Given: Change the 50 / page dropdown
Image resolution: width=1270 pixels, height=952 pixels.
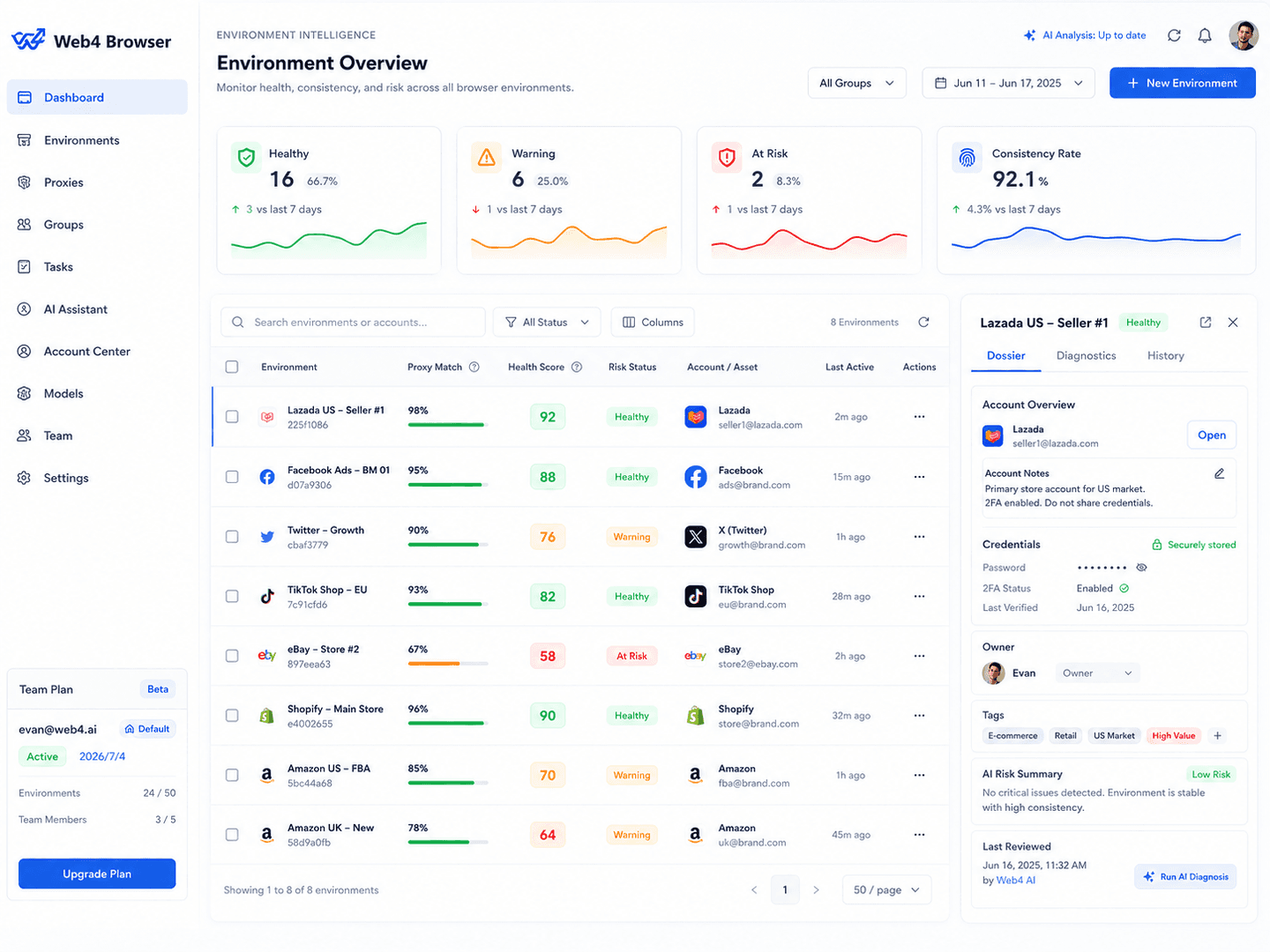Looking at the screenshot, I should (886, 890).
